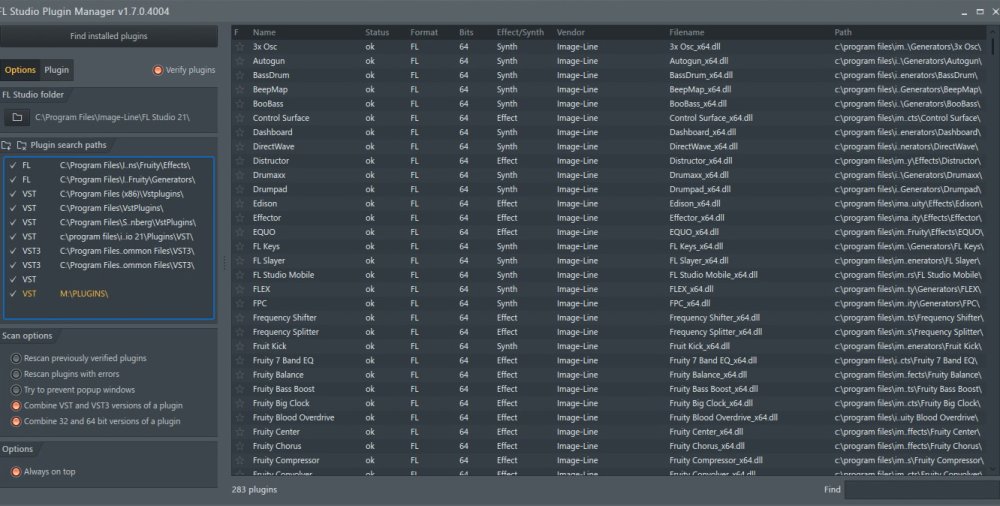The width and height of the screenshot is (1000, 506).
Task: Favorite the Control Surface plugin
Action: (240, 118)
